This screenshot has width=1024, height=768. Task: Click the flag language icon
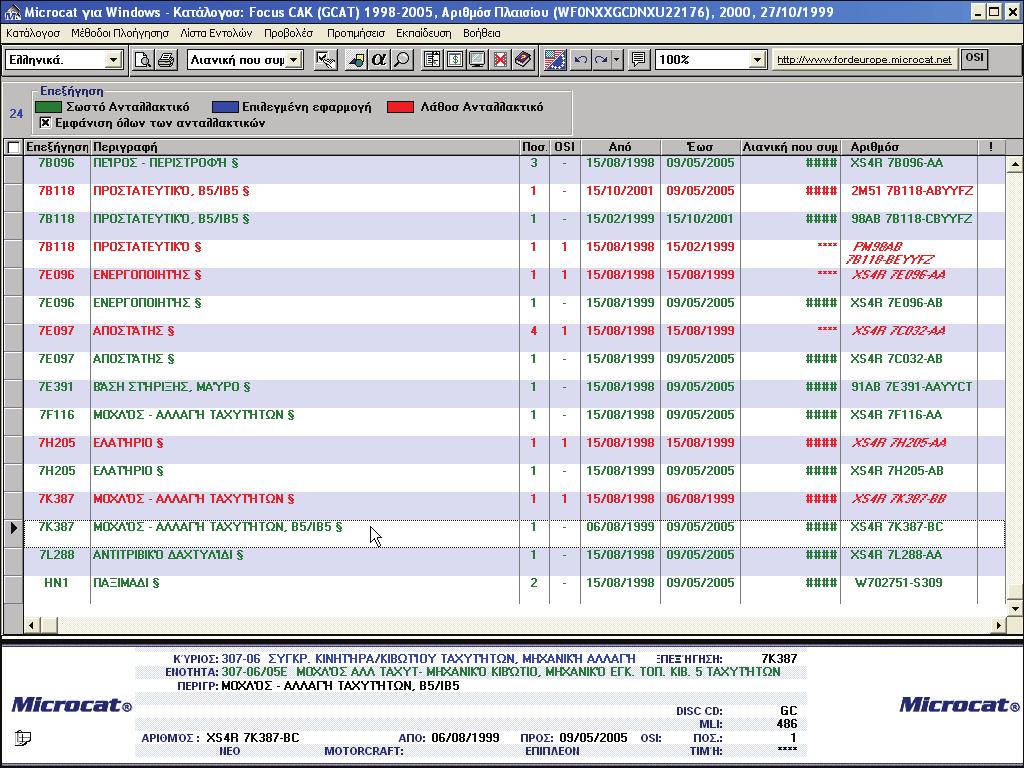[x=555, y=60]
